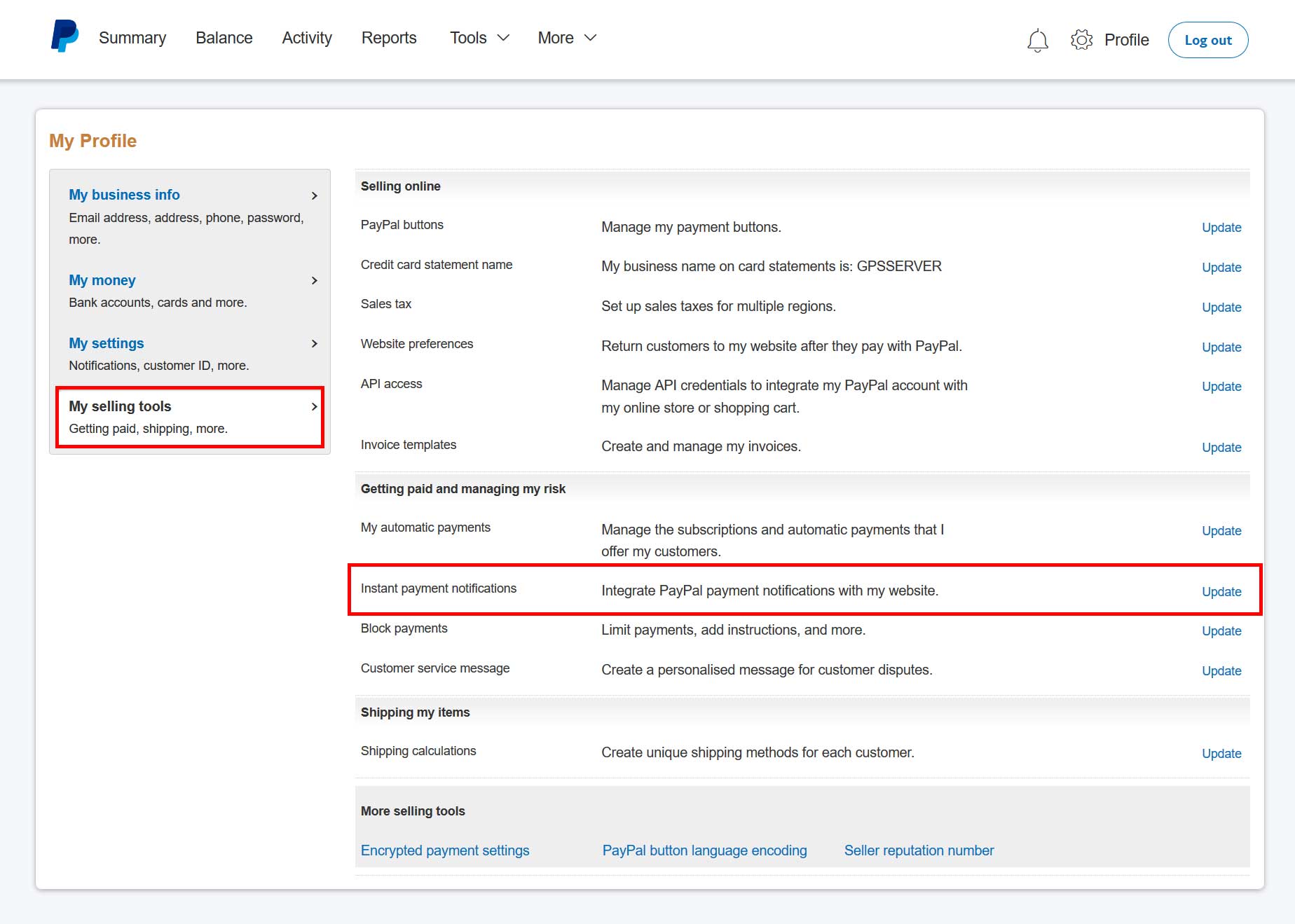1295x924 pixels.
Task: Expand the Tools dropdown menu
Action: pyautogui.click(x=479, y=38)
